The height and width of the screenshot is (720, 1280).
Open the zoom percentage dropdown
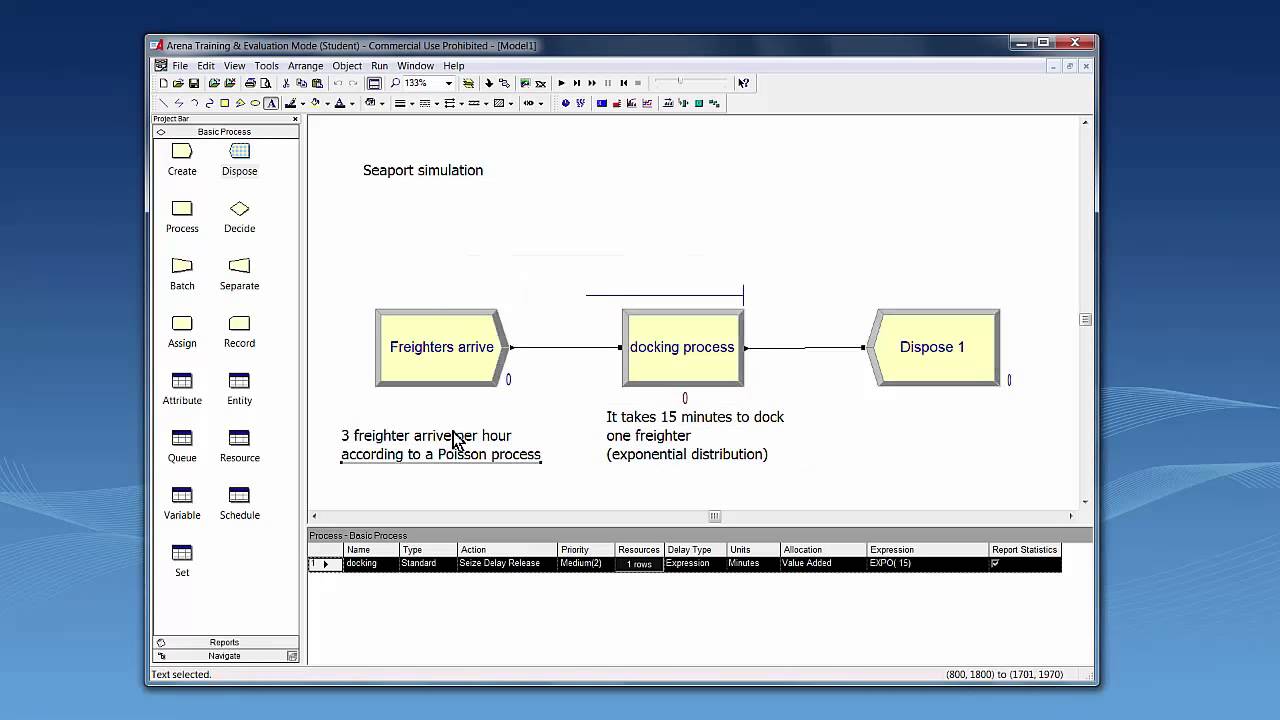(x=449, y=83)
